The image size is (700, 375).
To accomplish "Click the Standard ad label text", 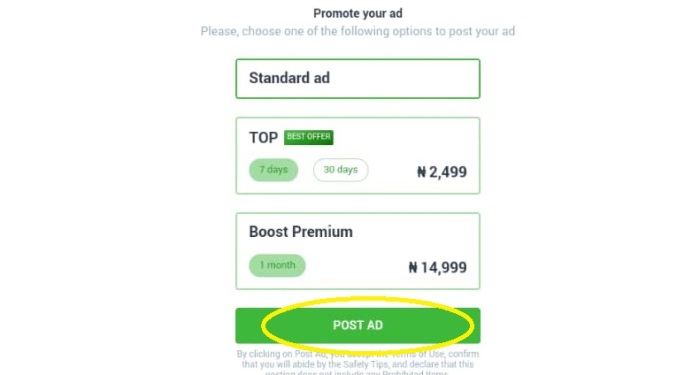I will pos(289,78).
